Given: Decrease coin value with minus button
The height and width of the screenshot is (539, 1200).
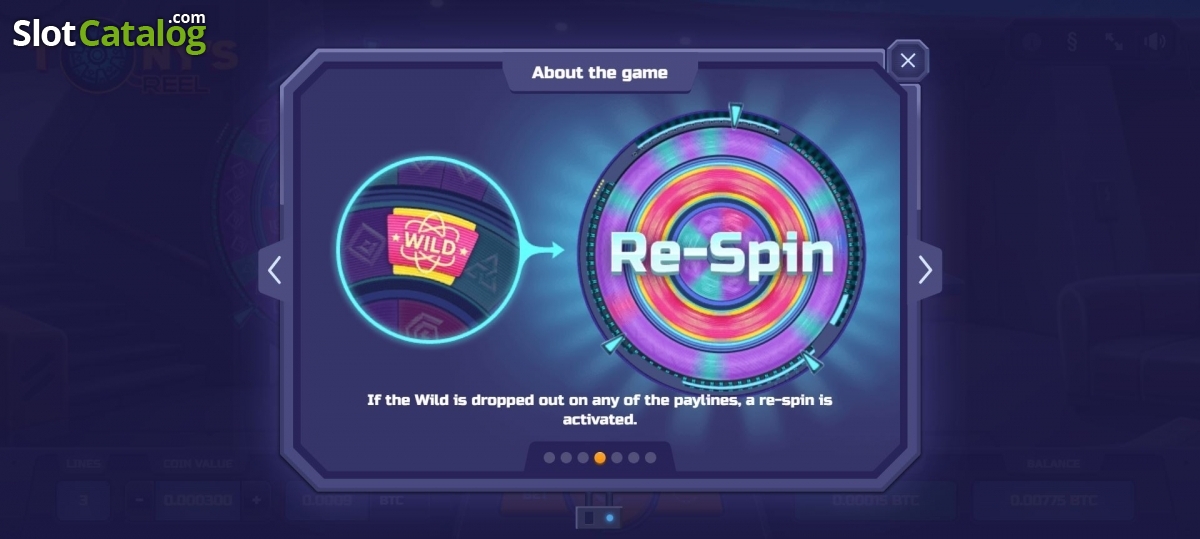Looking at the screenshot, I should [x=141, y=499].
